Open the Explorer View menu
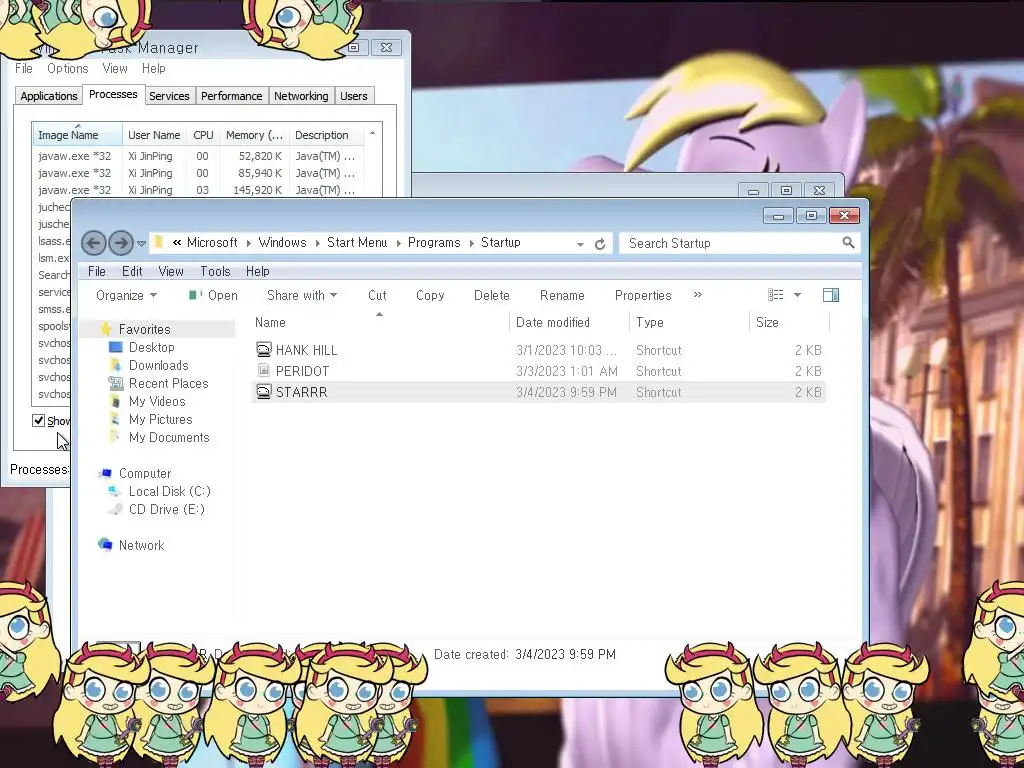This screenshot has width=1024, height=768. click(171, 271)
